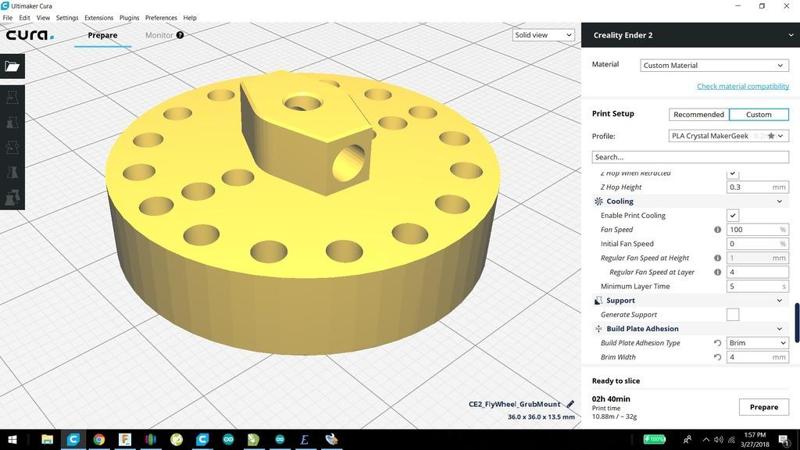Click the Z Hop Height value field
This screenshot has width=800, height=450.
click(x=758, y=187)
